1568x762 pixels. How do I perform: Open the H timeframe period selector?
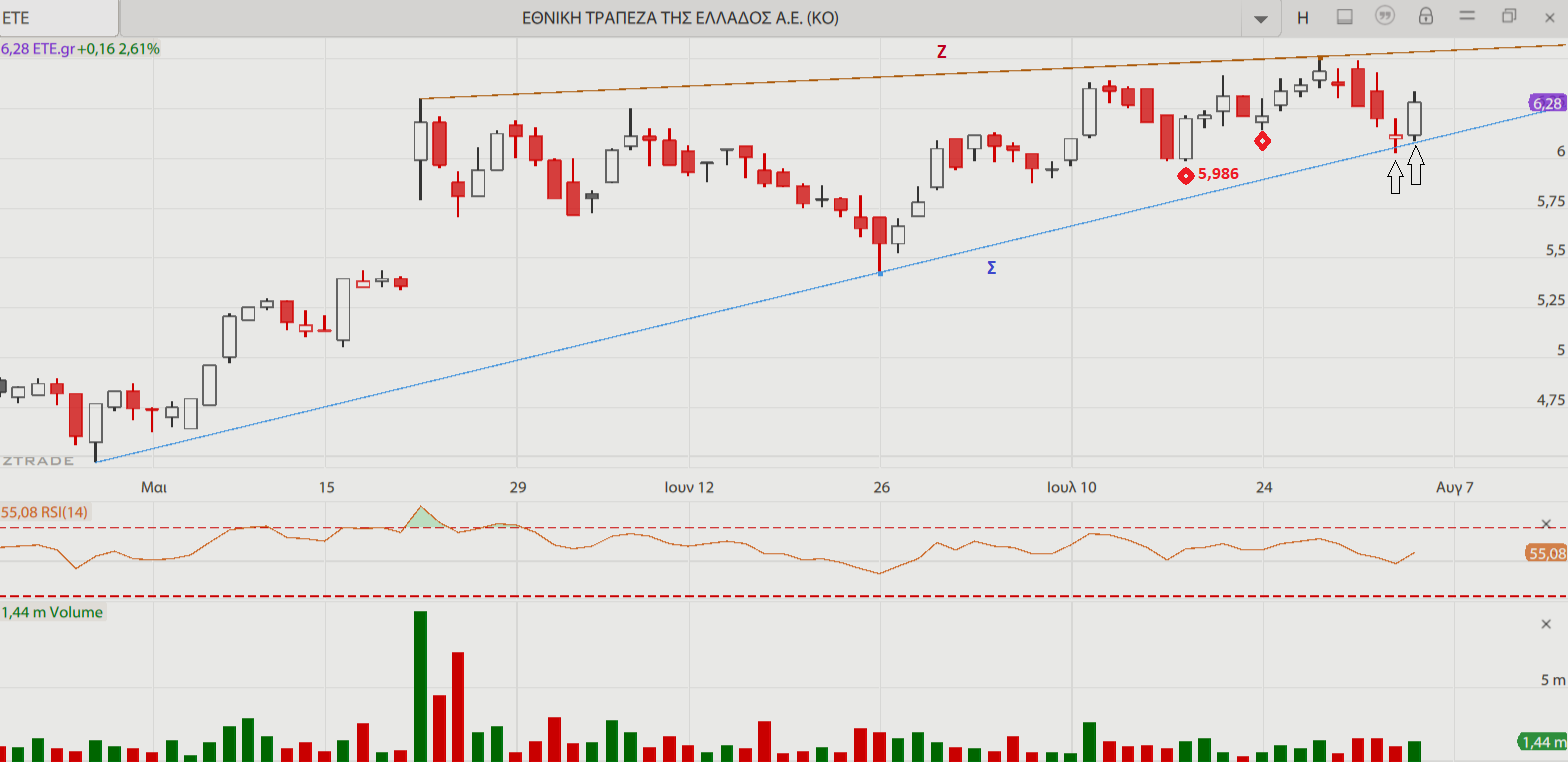pos(1303,17)
